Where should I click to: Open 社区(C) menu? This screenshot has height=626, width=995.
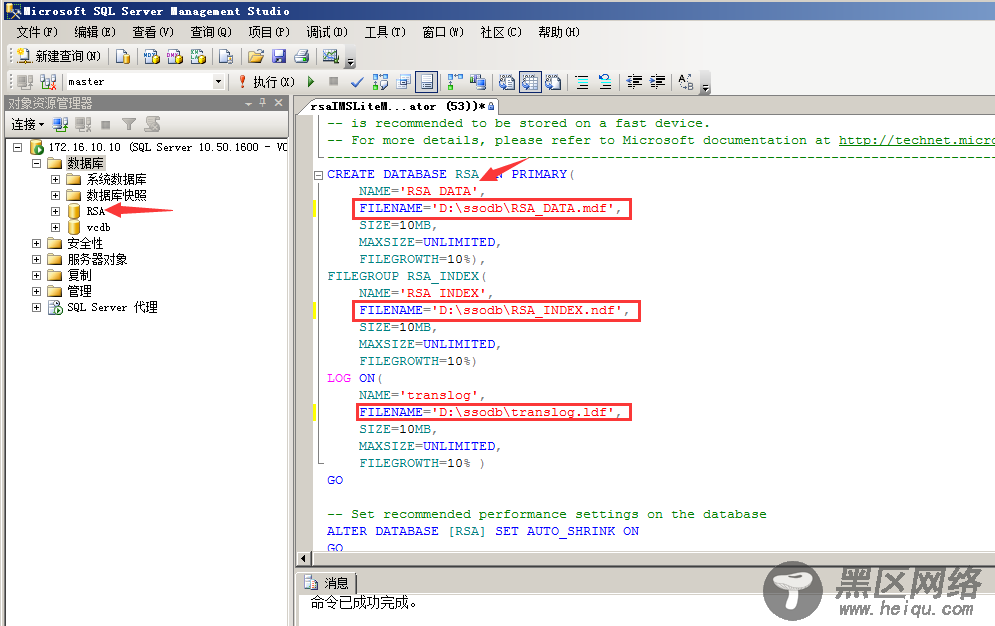click(501, 32)
